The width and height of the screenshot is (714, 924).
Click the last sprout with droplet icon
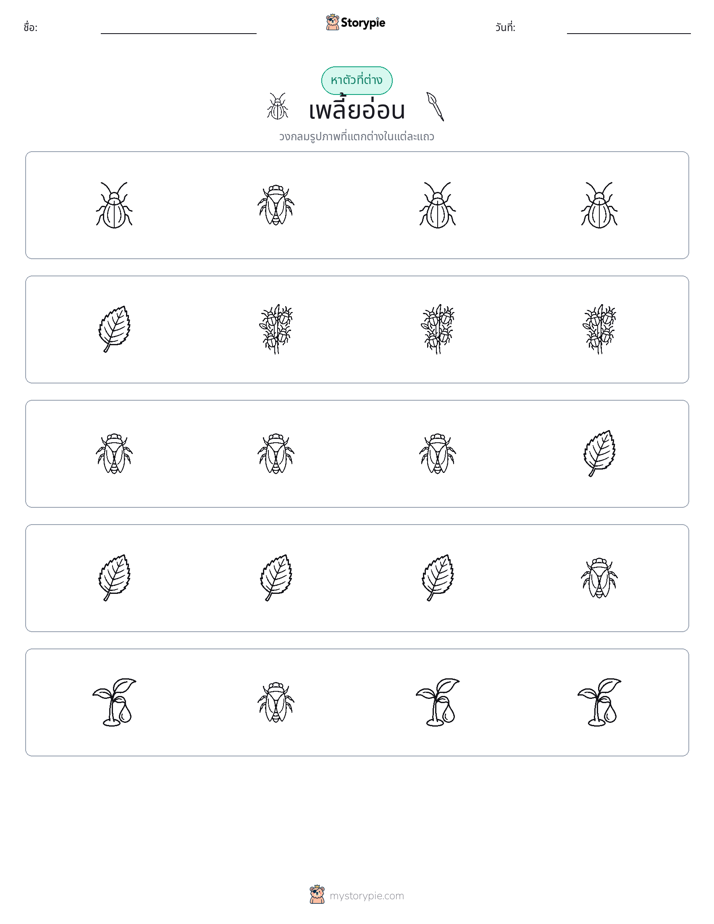pyautogui.click(x=599, y=702)
